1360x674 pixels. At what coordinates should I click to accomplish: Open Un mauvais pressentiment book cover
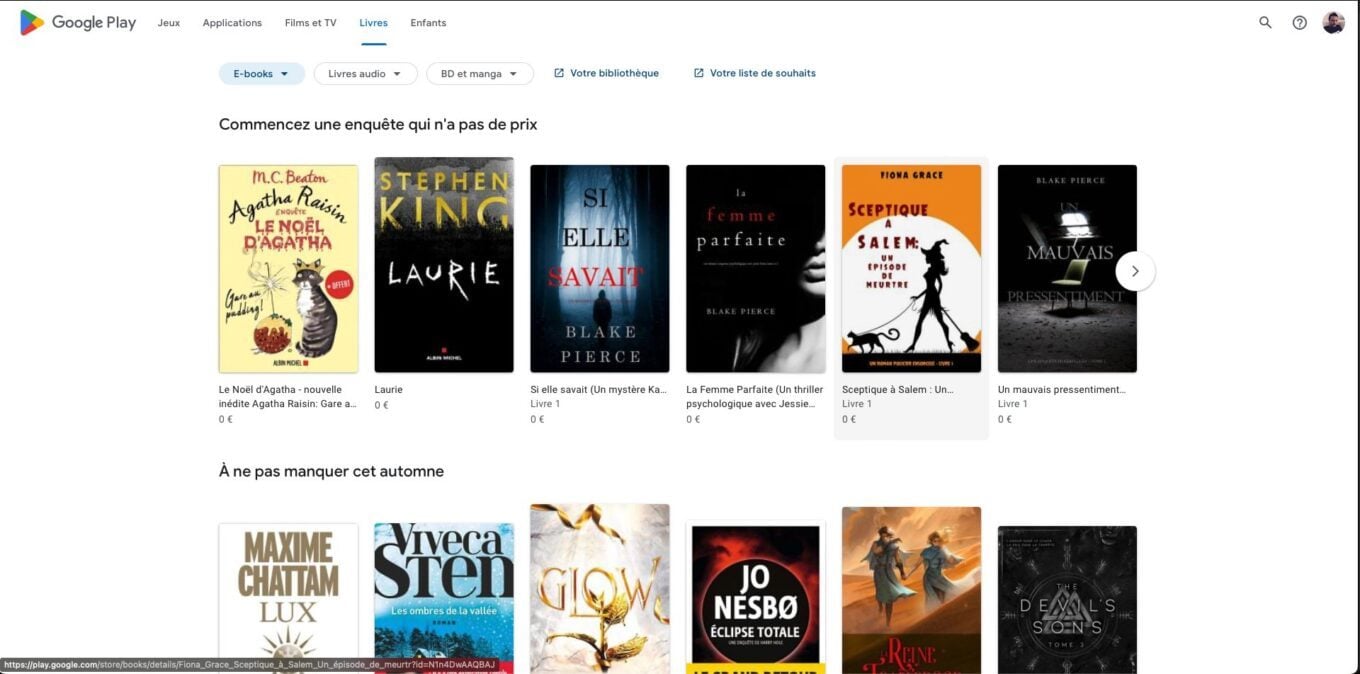[1067, 269]
